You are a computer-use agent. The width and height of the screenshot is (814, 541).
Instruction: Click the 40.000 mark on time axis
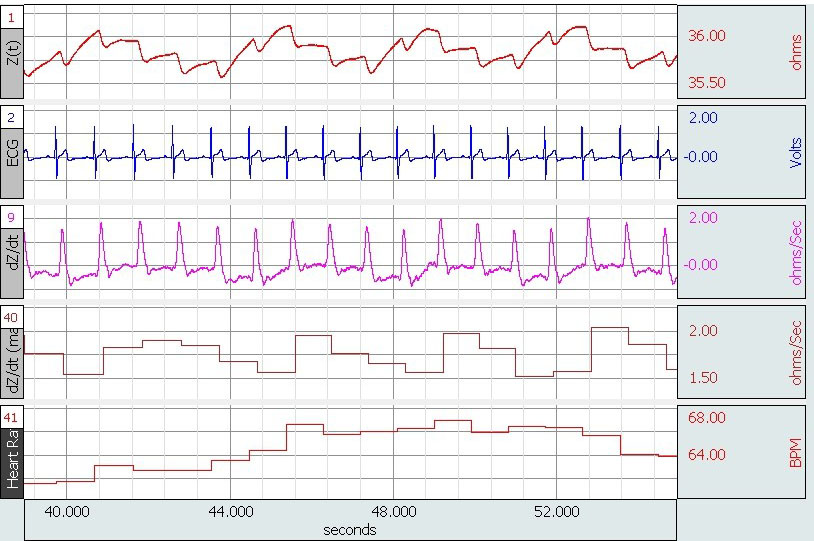67,511
